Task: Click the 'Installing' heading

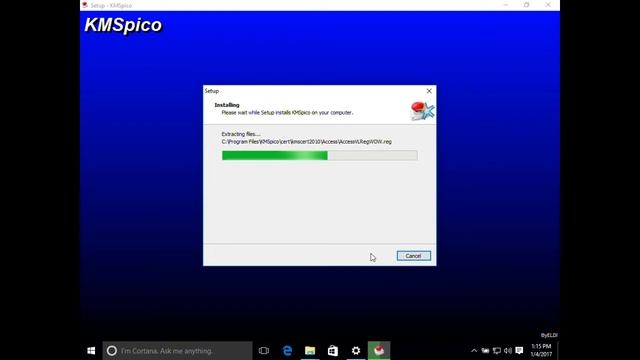Action: click(227, 105)
